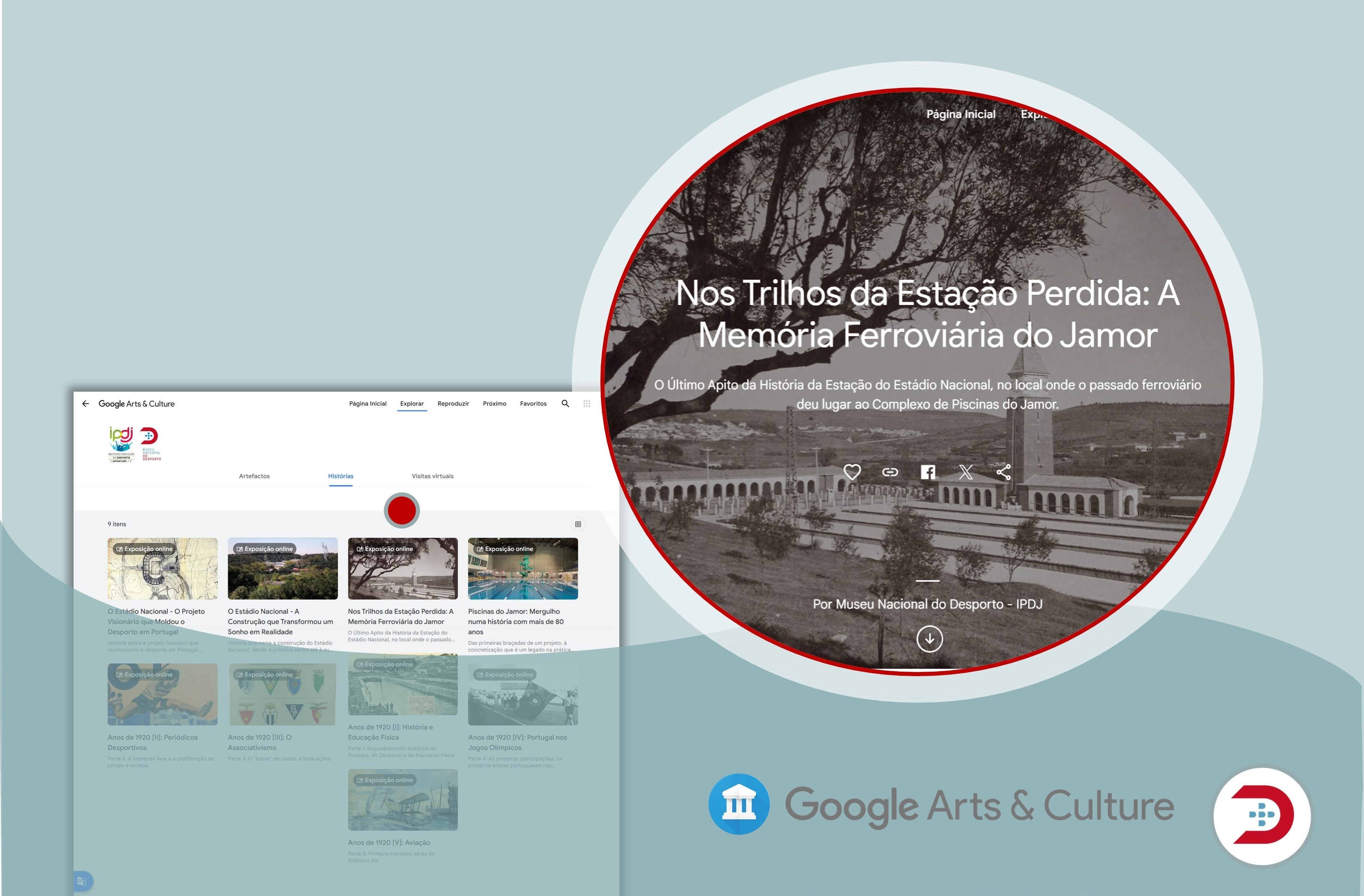Click title 'O Estádio Nacional - A Construção'
The width and height of the screenshot is (1364, 896).
(x=280, y=621)
